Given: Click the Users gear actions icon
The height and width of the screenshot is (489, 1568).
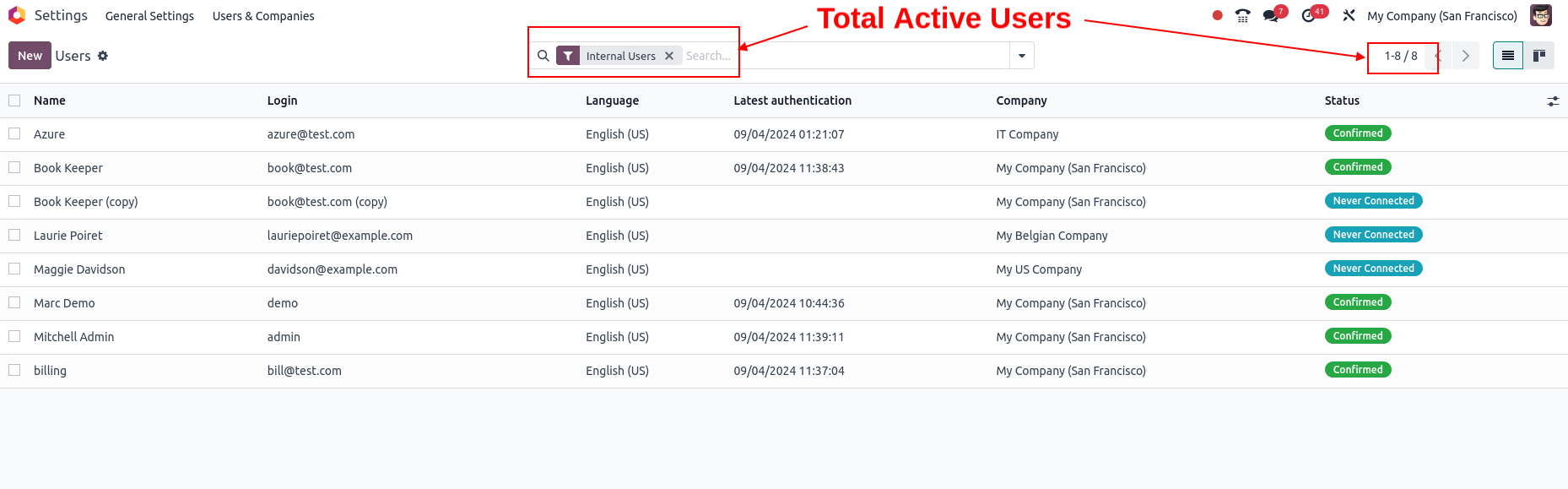Looking at the screenshot, I should tap(103, 56).
